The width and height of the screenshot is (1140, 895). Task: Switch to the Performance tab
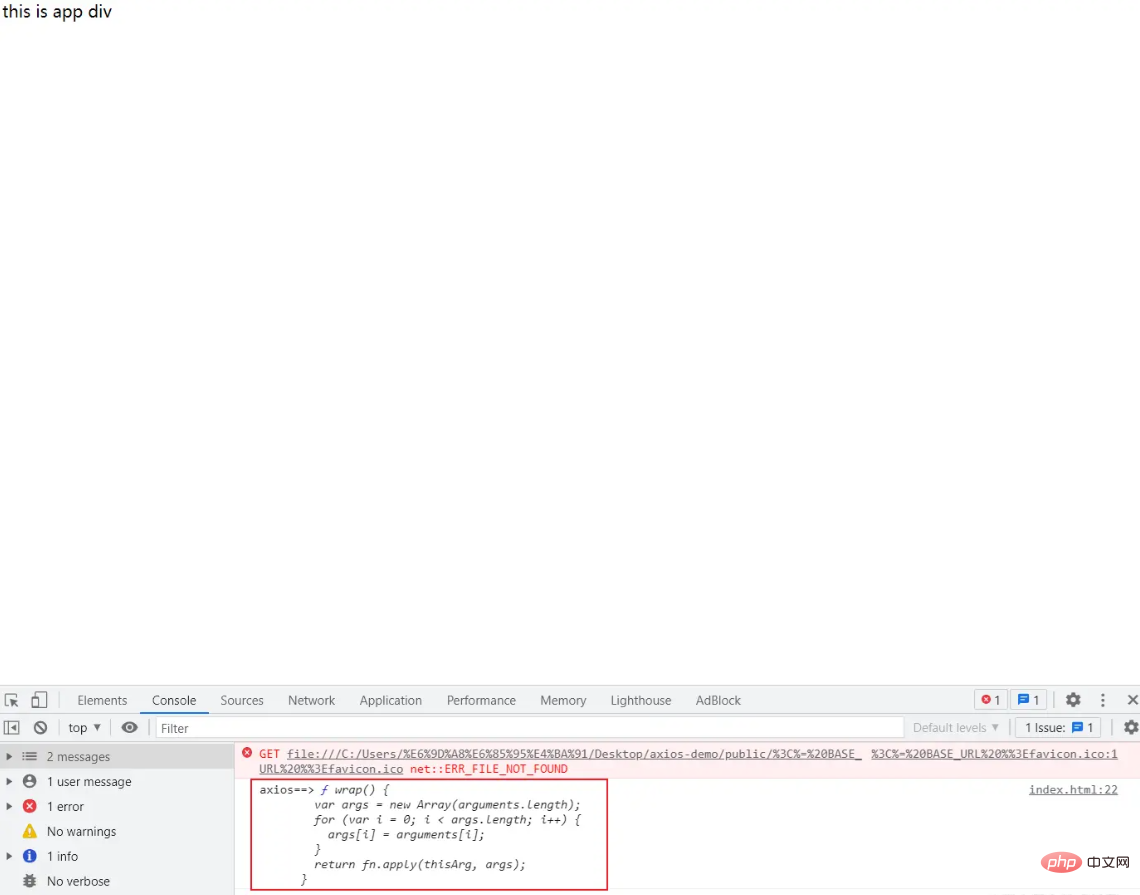pos(481,700)
